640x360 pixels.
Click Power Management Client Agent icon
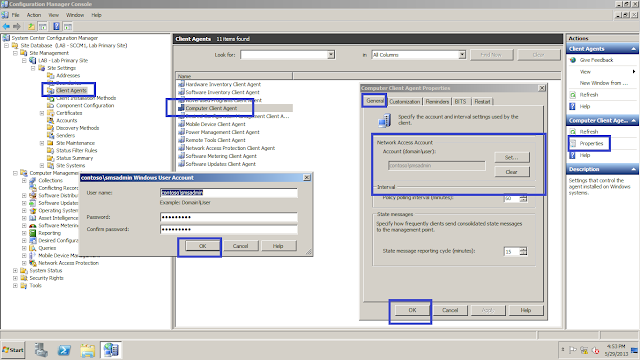(x=181, y=132)
